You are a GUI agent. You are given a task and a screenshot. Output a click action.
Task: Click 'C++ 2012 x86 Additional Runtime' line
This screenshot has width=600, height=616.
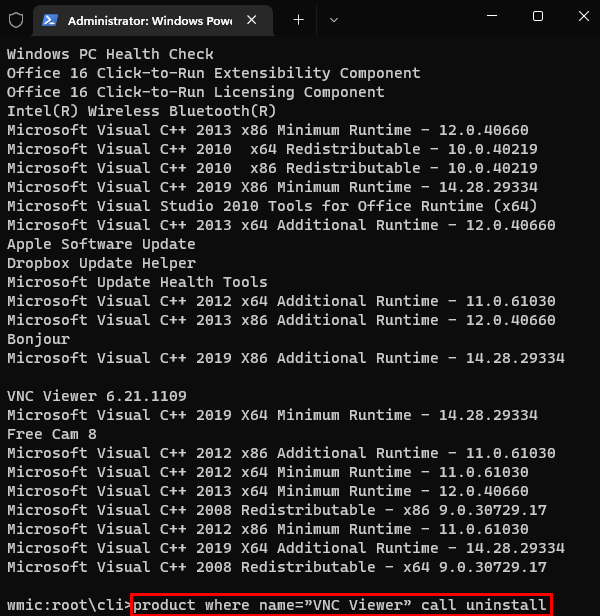(281, 453)
